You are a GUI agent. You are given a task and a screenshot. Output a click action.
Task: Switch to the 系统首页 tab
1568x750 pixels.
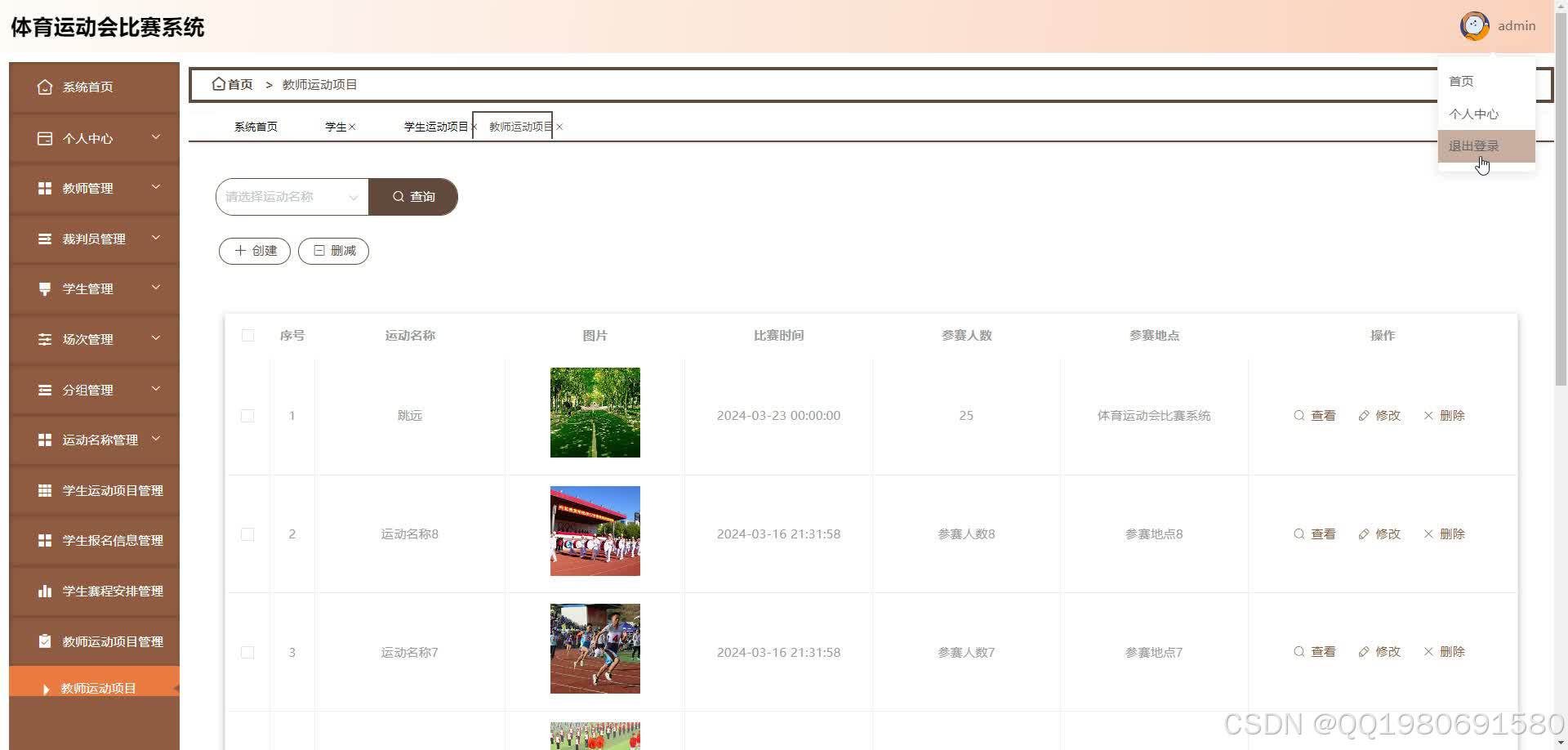256,127
